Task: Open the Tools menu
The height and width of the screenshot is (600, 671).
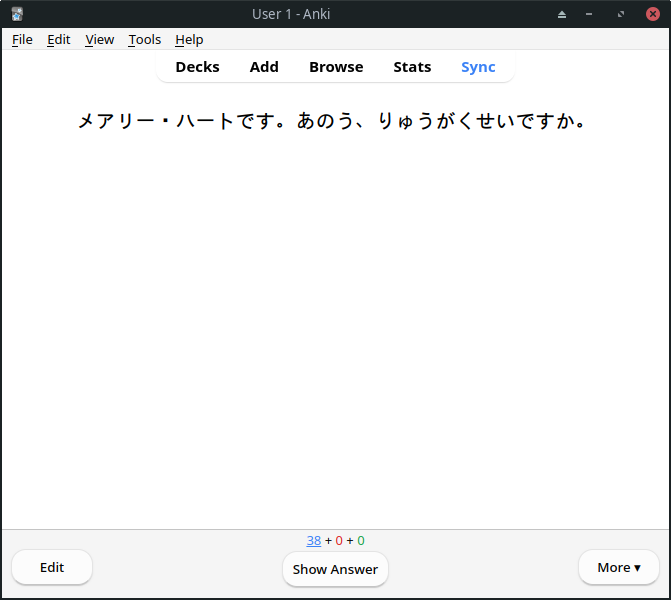Action: (x=145, y=39)
